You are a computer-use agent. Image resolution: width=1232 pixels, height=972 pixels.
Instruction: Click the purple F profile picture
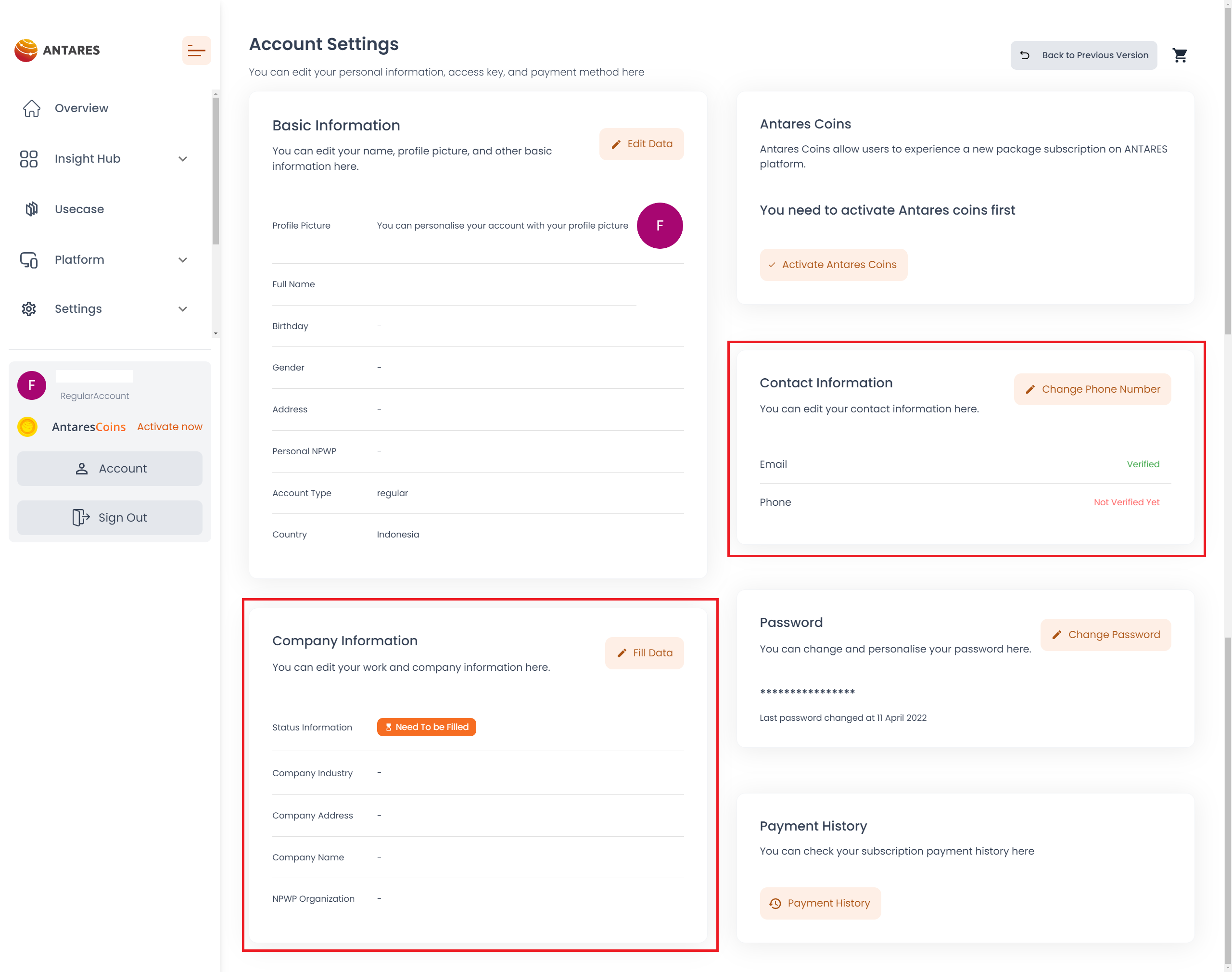click(659, 225)
